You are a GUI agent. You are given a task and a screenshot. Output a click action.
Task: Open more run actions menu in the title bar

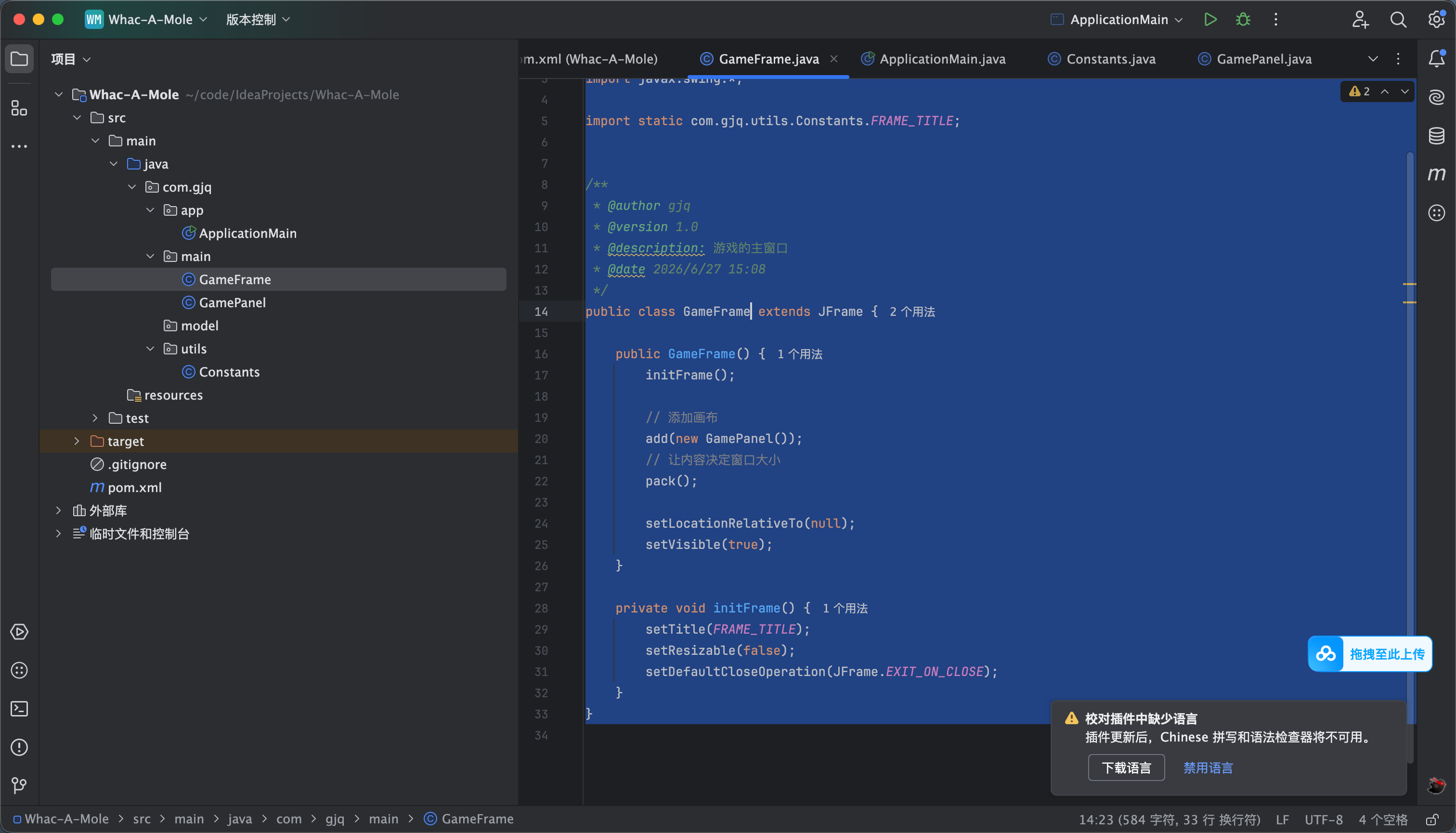[x=1276, y=19]
